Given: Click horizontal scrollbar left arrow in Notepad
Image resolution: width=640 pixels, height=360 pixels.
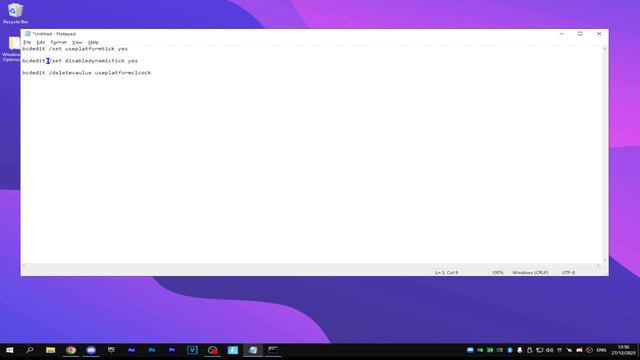Looking at the screenshot, I should pyautogui.click(x=24, y=266).
